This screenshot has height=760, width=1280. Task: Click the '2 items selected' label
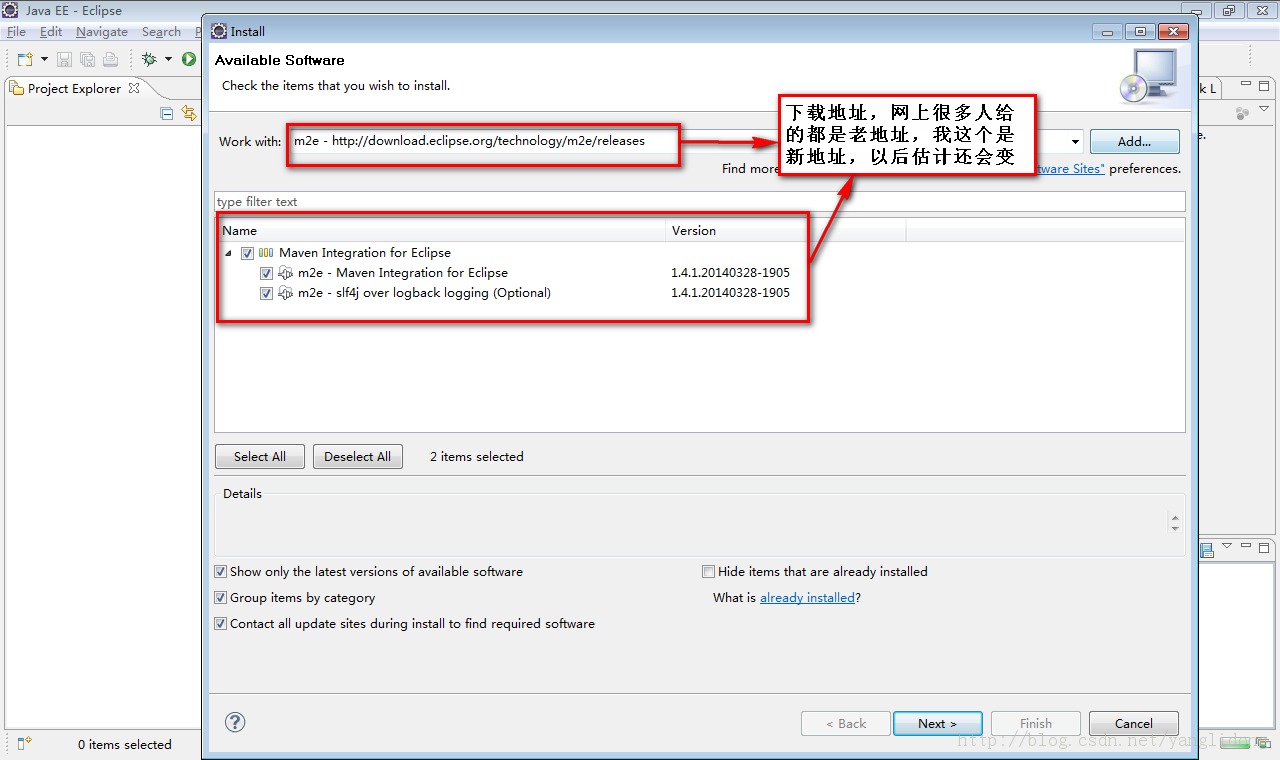477,457
